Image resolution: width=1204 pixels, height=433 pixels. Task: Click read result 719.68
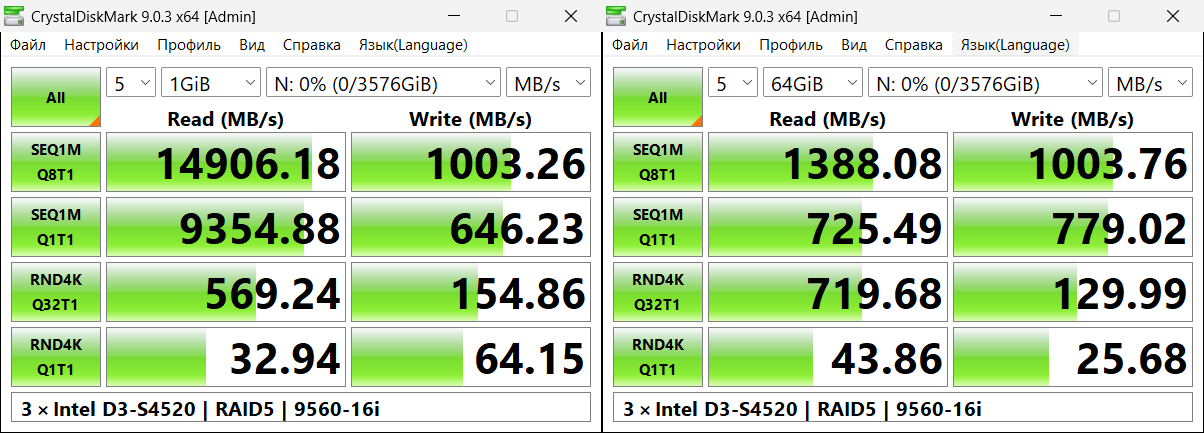pyautogui.click(x=828, y=292)
